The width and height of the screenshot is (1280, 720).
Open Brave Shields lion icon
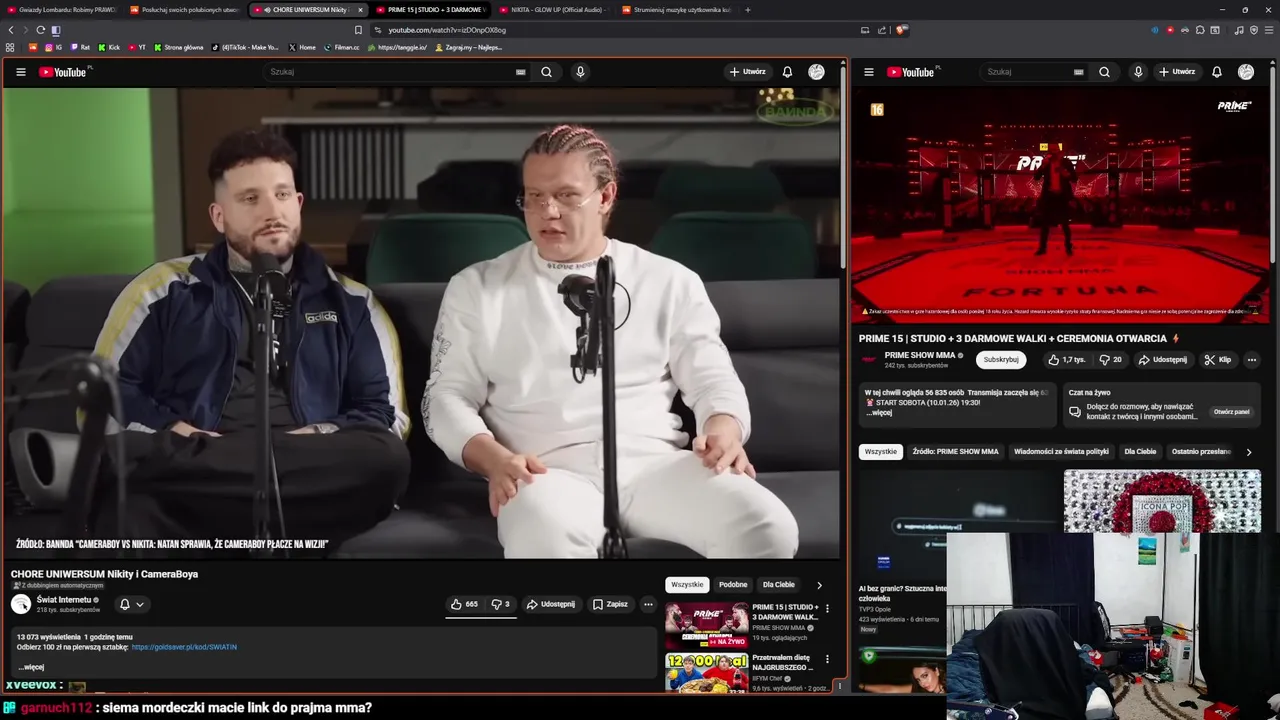pos(901,30)
